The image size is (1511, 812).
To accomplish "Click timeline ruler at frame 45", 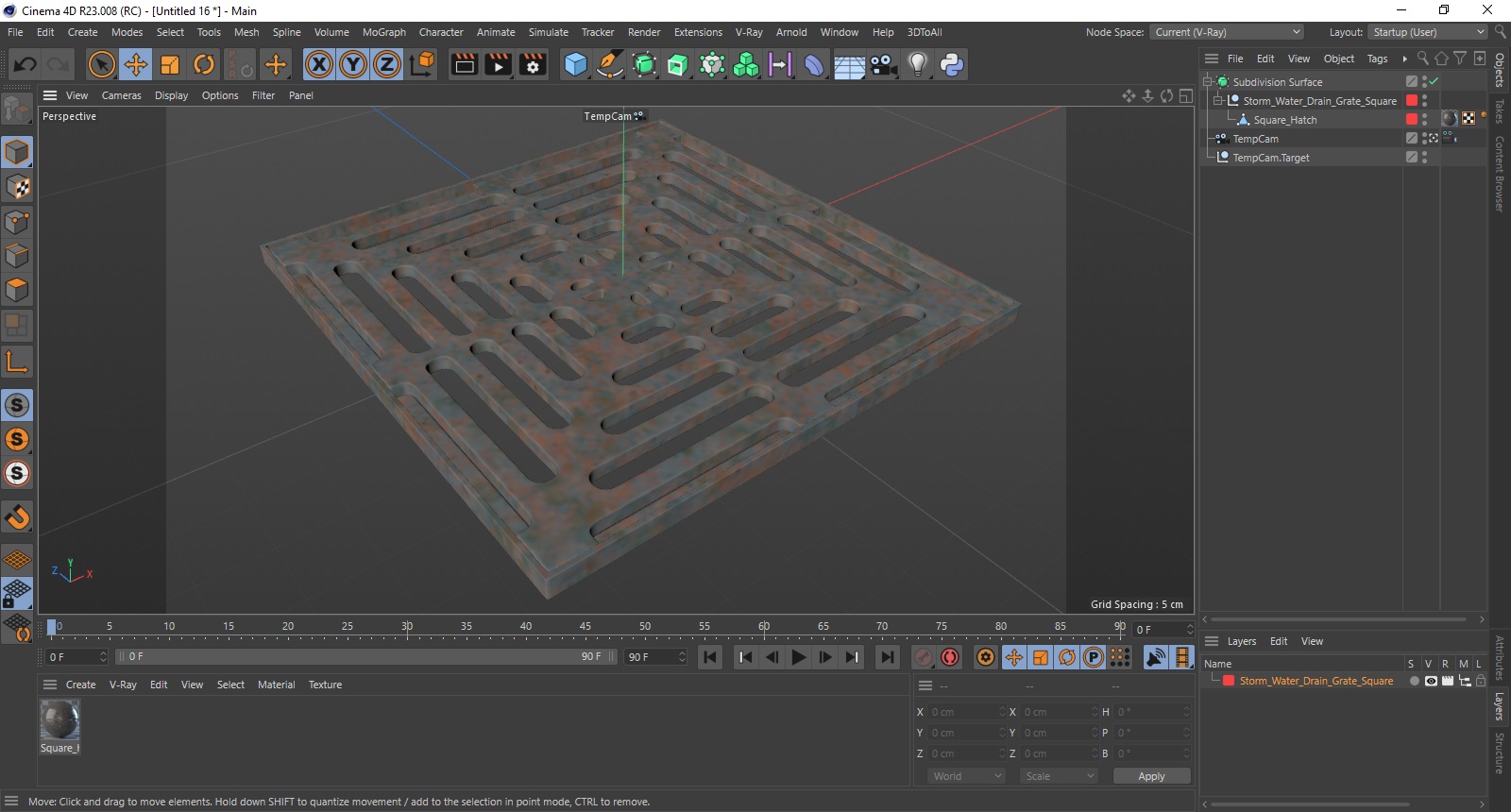I will pos(586,627).
